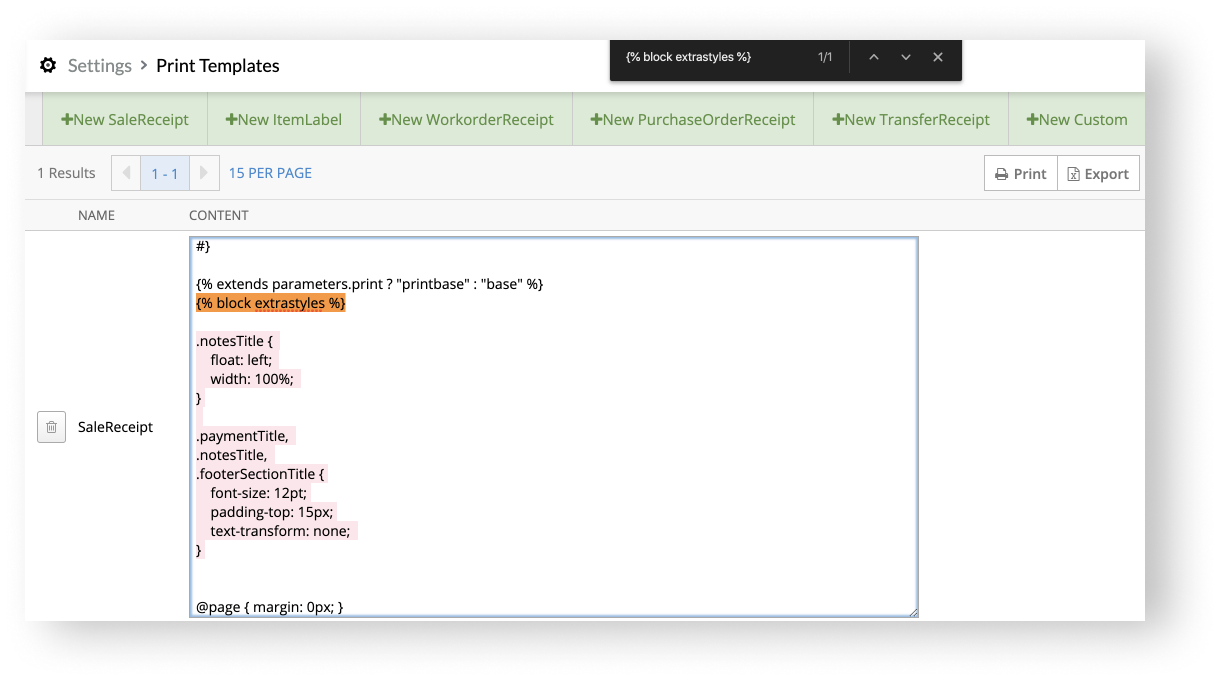
Task: Click the text-transform: none line
Action: 280,531
